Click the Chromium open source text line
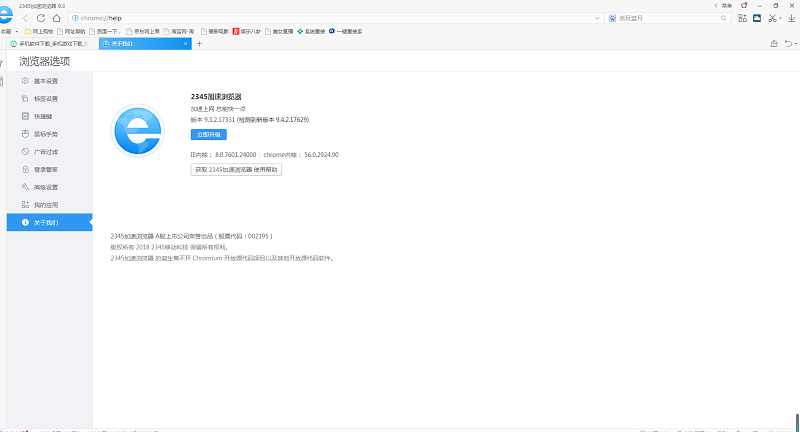800x432 pixels. (222, 258)
